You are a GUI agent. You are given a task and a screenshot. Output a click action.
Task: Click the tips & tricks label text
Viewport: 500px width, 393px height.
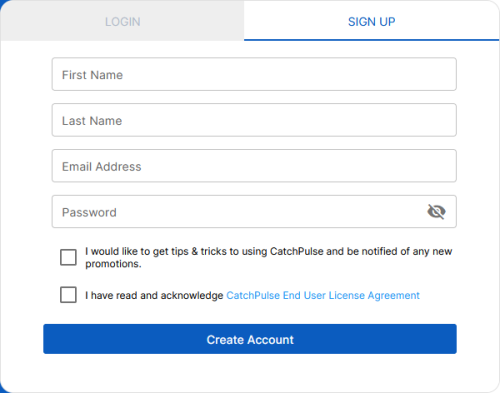coord(269,257)
